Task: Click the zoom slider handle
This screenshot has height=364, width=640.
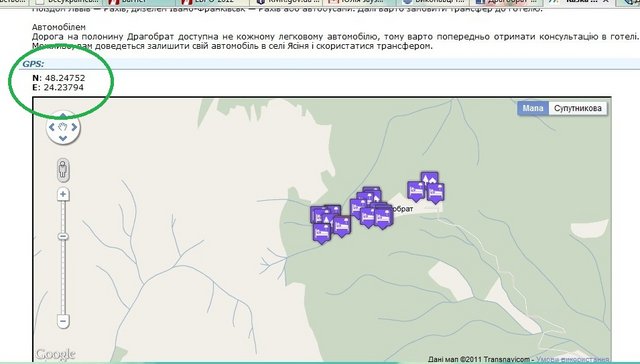Action: coord(63,237)
